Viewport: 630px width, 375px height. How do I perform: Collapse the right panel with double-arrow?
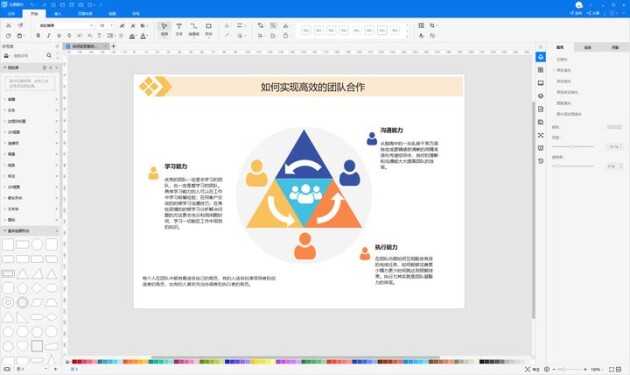point(540,47)
